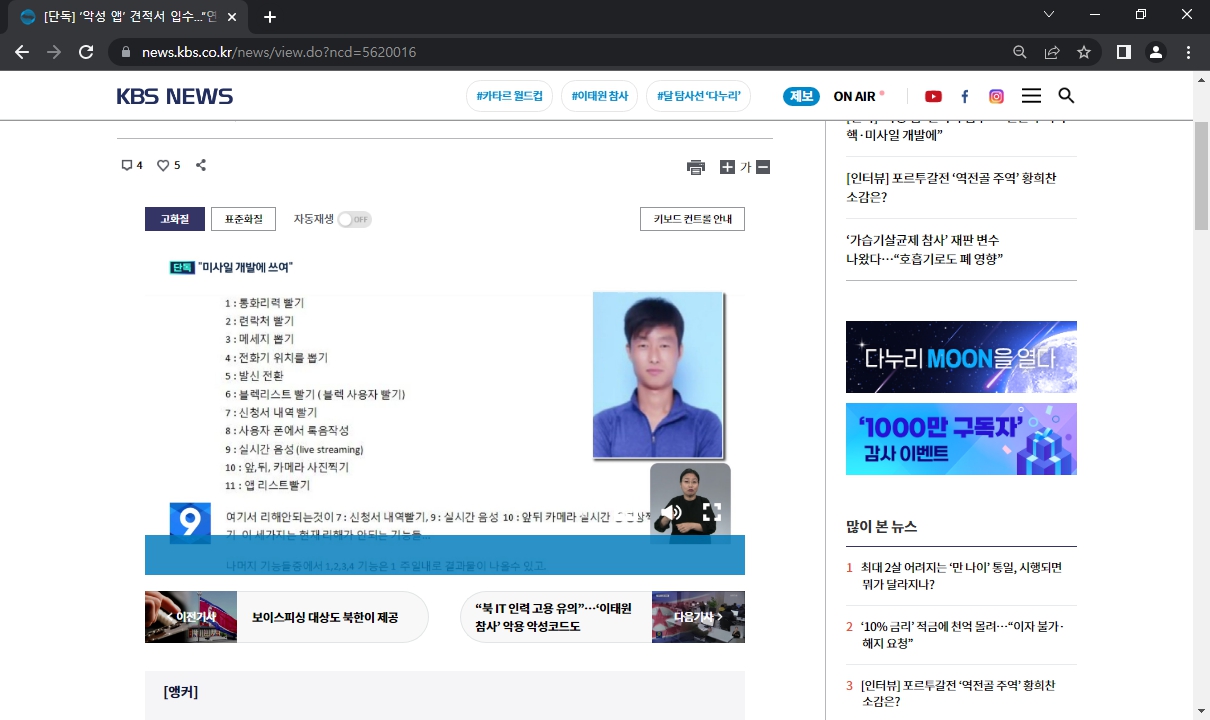Open 가습기살균제 참사 재판 변수 headline
The width and height of the screenshot is (1210, 720).
point(925,249)
